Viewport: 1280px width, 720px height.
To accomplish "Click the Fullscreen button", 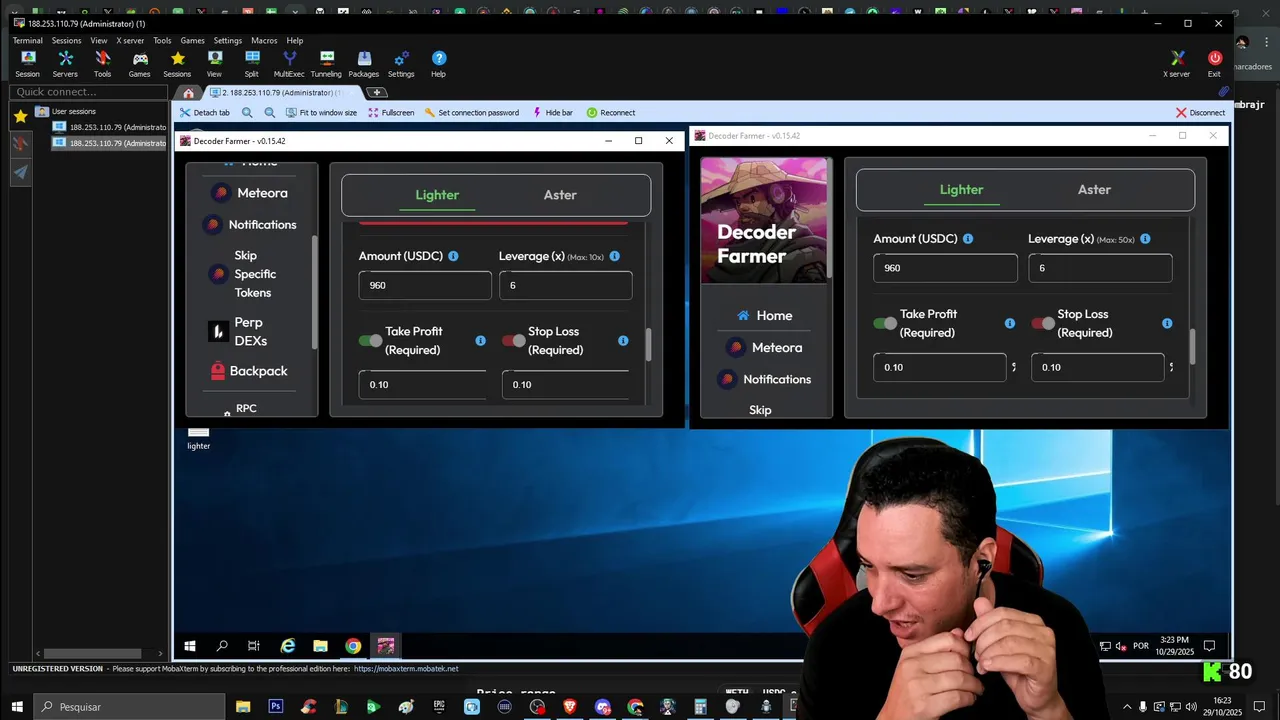I will [x=391, y=113].
